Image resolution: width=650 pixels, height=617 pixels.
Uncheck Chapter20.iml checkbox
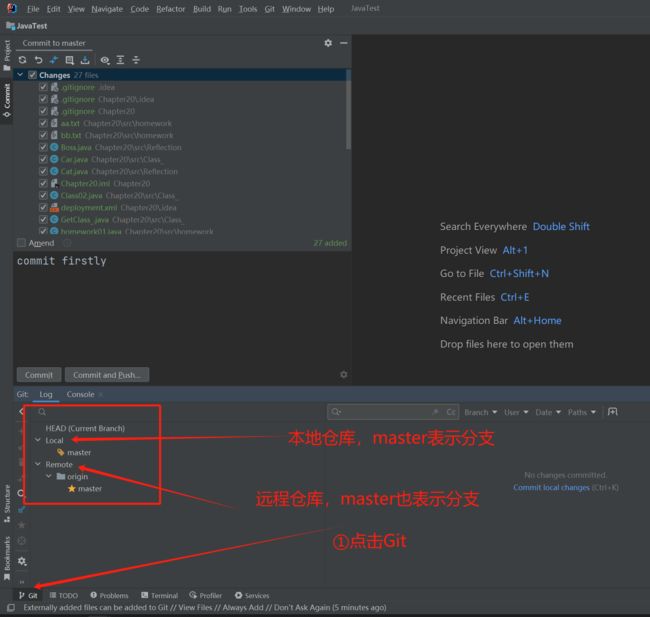tap(43, 183)
